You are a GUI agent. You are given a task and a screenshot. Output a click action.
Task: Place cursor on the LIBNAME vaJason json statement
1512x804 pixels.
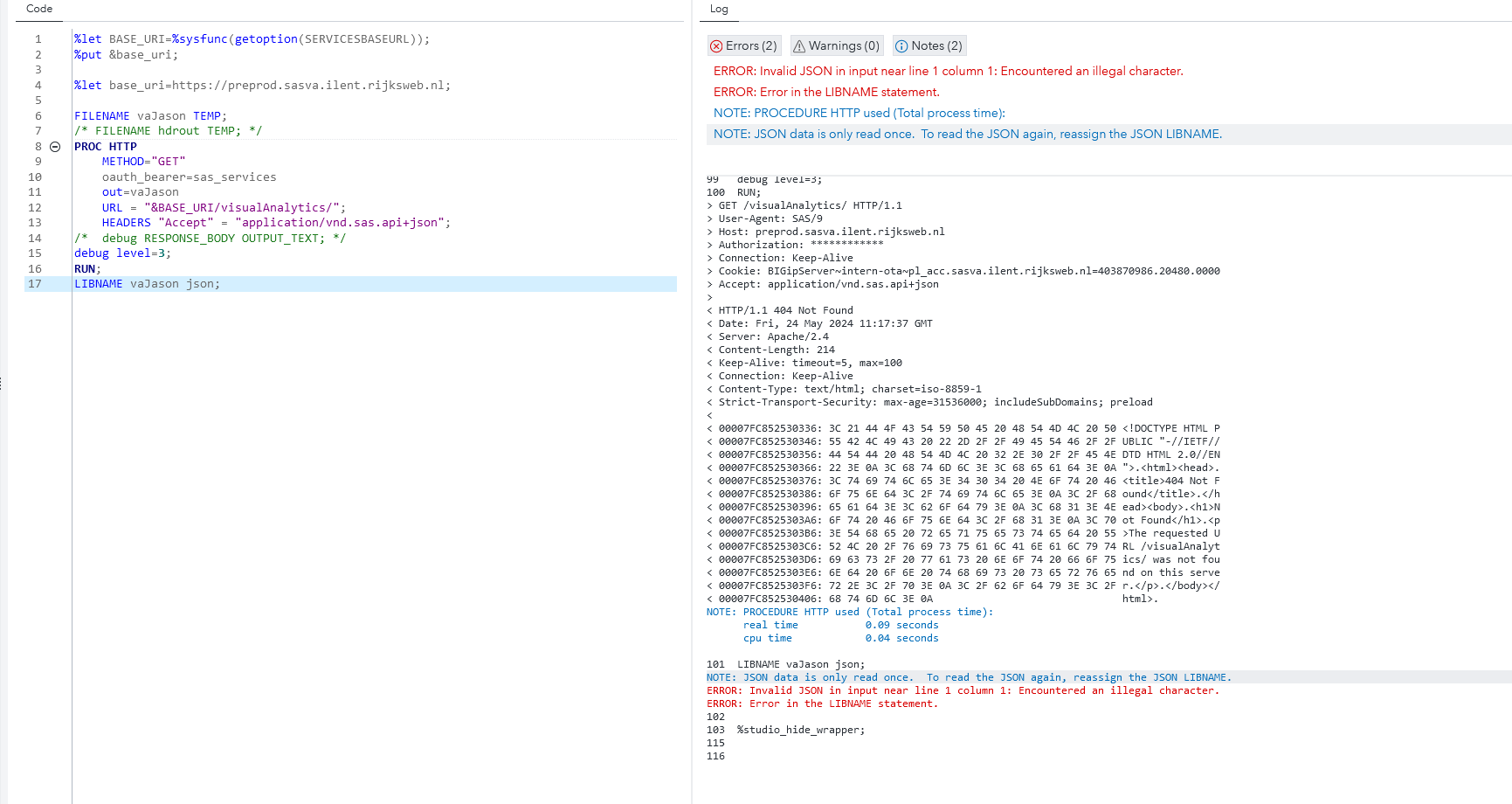pos(146,283)
